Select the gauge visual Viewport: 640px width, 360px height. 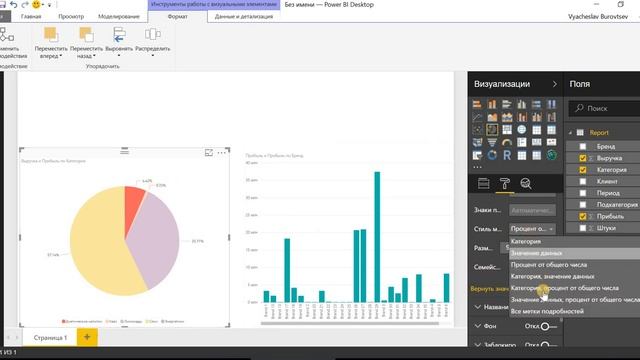[507, 143]
